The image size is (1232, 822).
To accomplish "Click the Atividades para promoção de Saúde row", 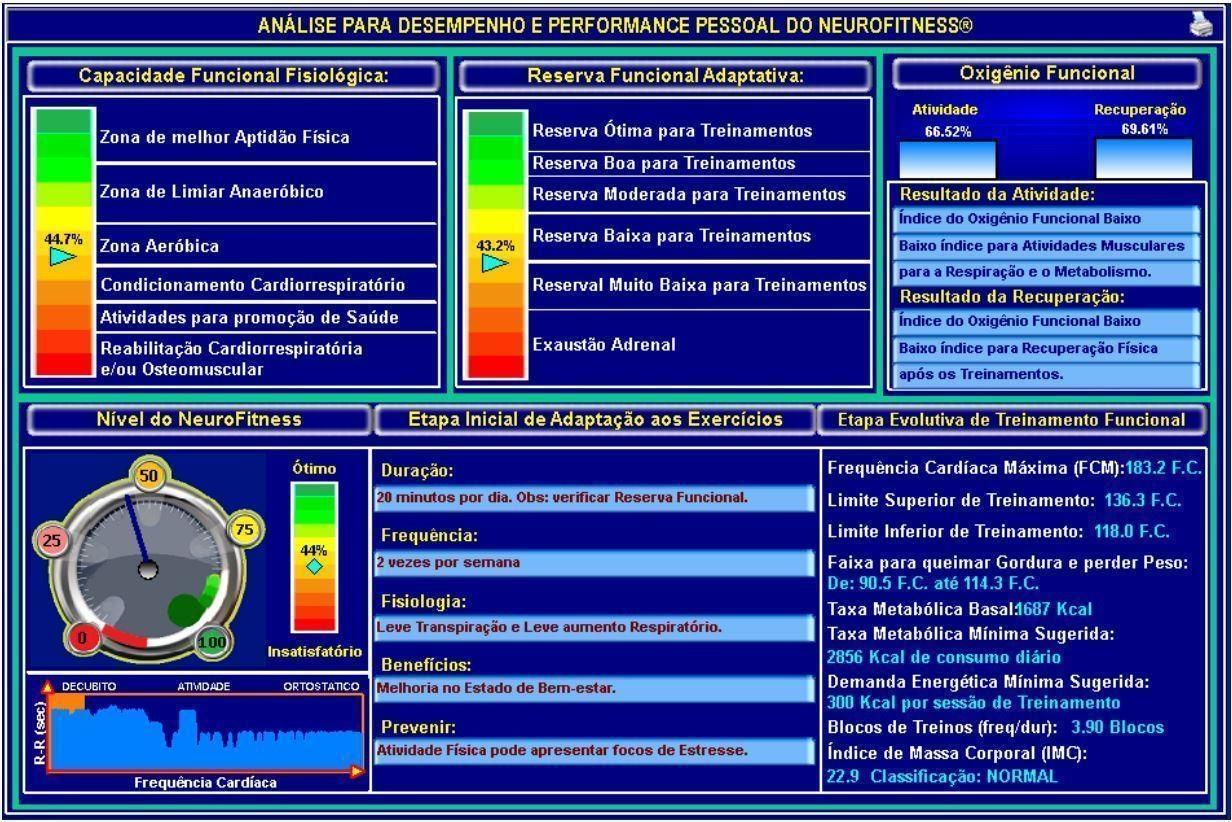I will pyautogui.click(x=267, y=318).
